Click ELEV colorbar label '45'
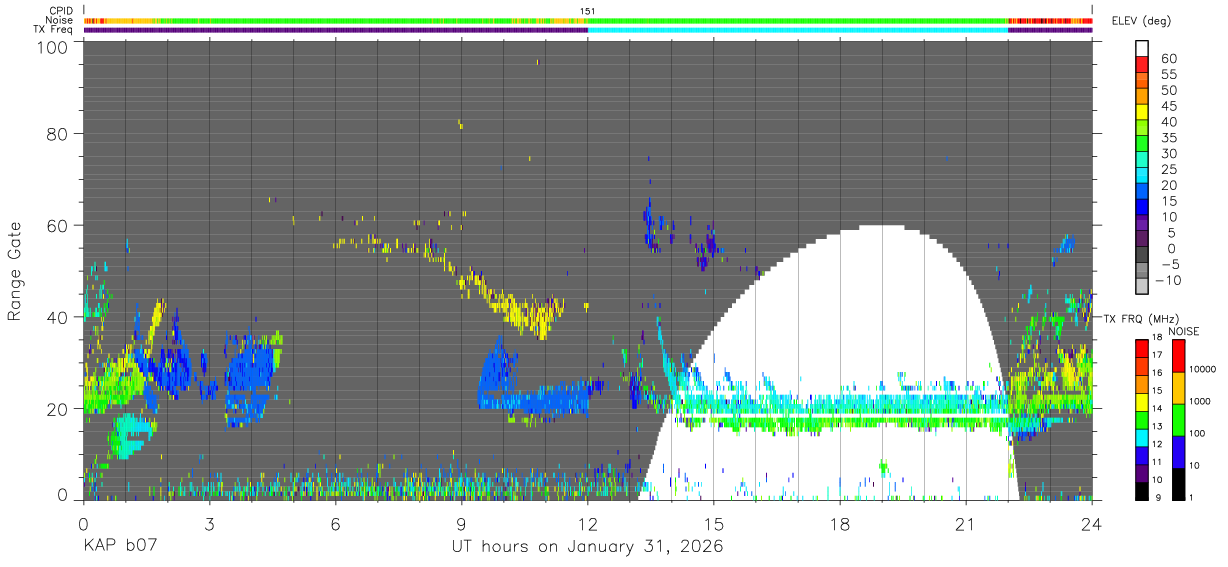 1168,106
